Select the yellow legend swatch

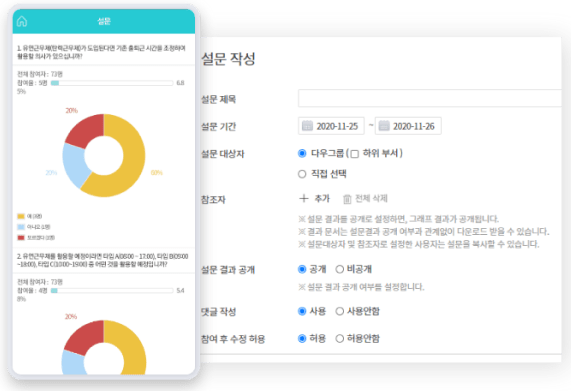(21, 216)
